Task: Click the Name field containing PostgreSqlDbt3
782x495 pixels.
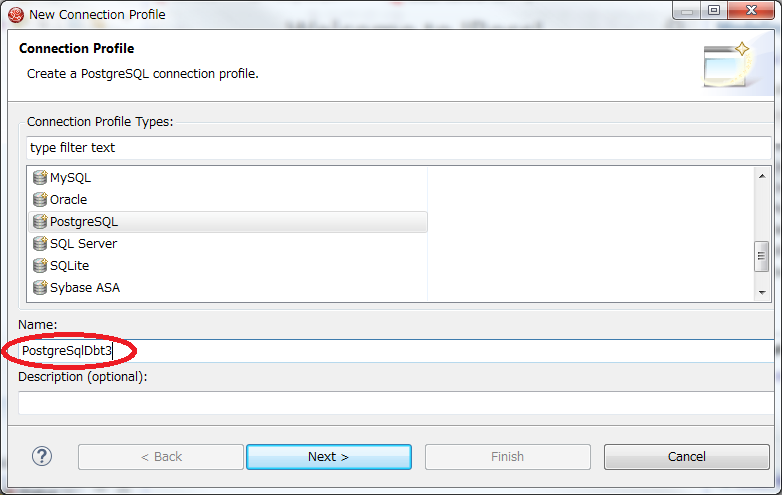Action: pyautogui.click(x=397, y=351)
